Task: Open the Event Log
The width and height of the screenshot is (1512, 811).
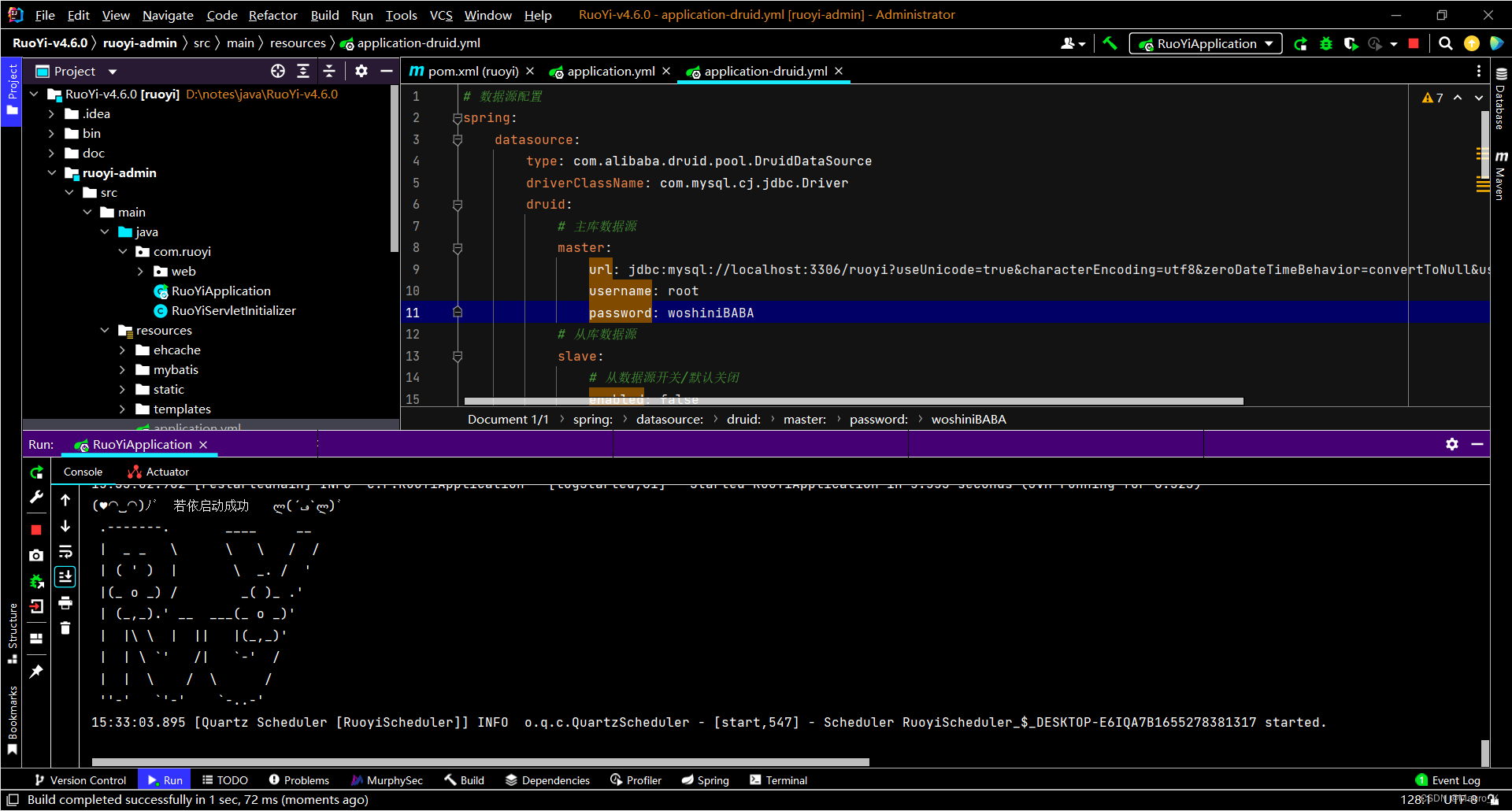Action: pos(1448,780)
